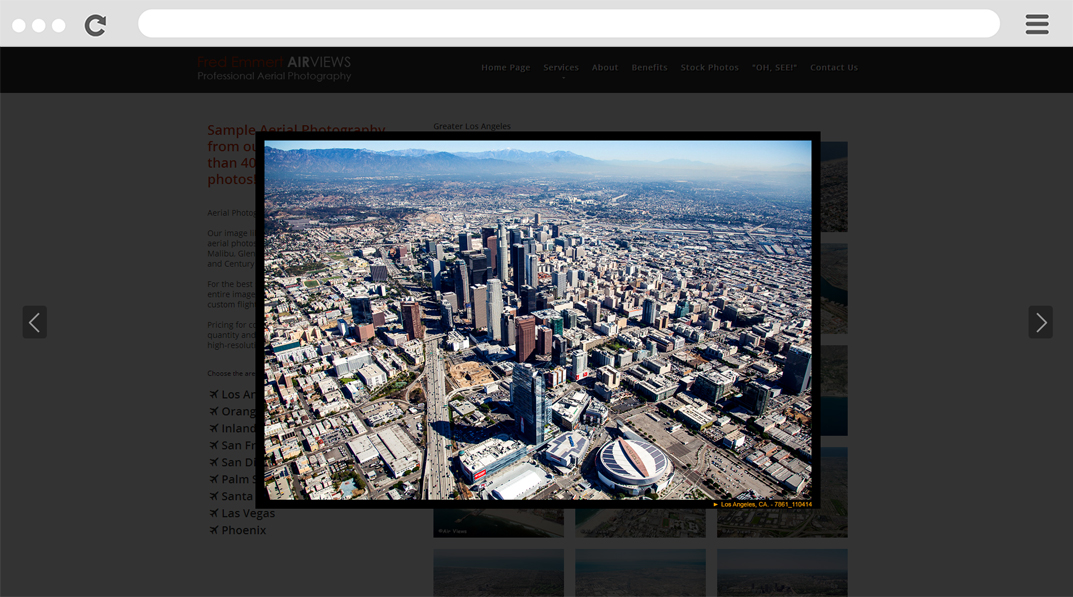
Task: Click the airplane icon beside Las Vegas
Action: [213, 513]
